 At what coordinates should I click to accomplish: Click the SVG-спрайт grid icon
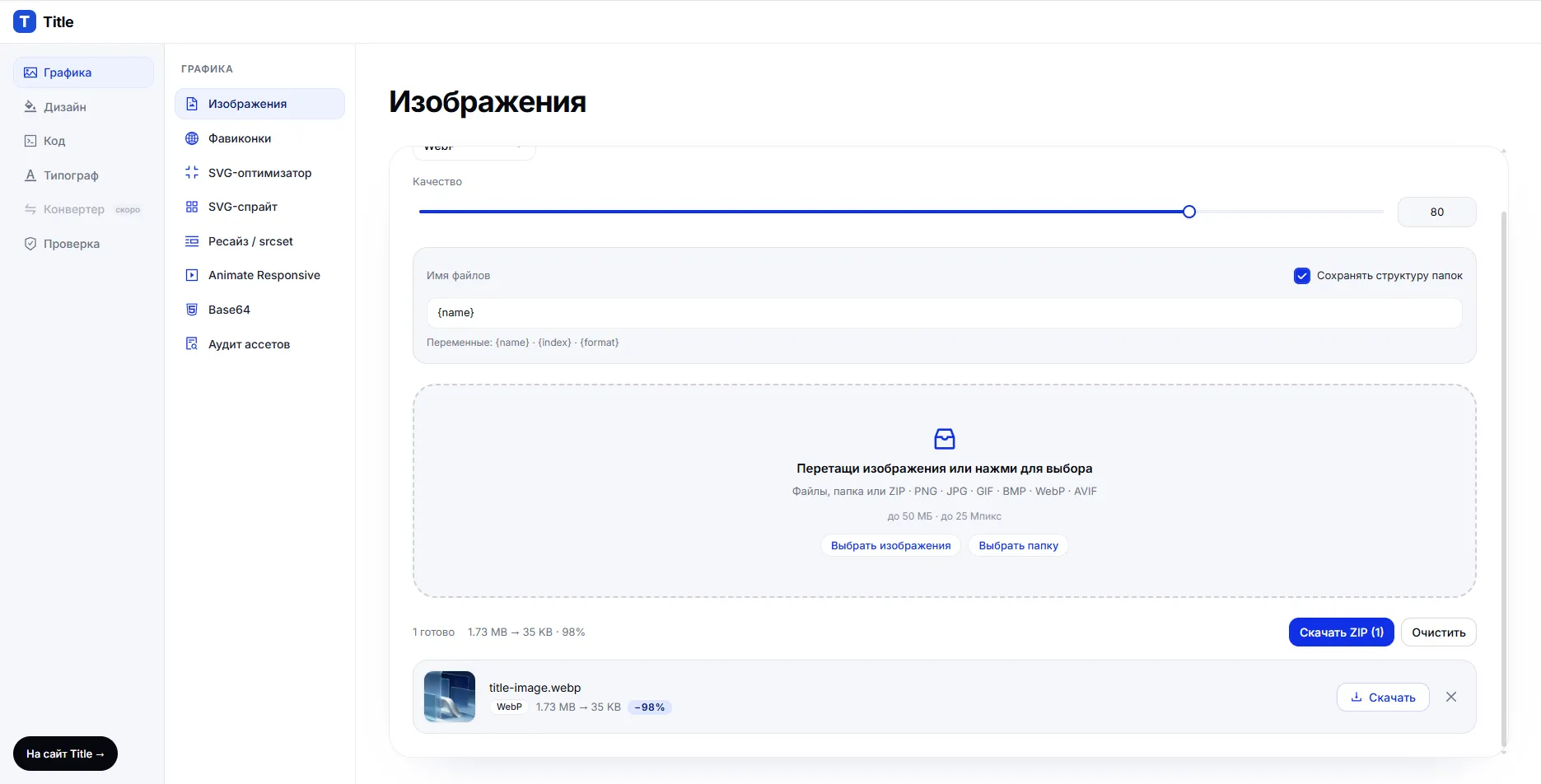[192, 207]
